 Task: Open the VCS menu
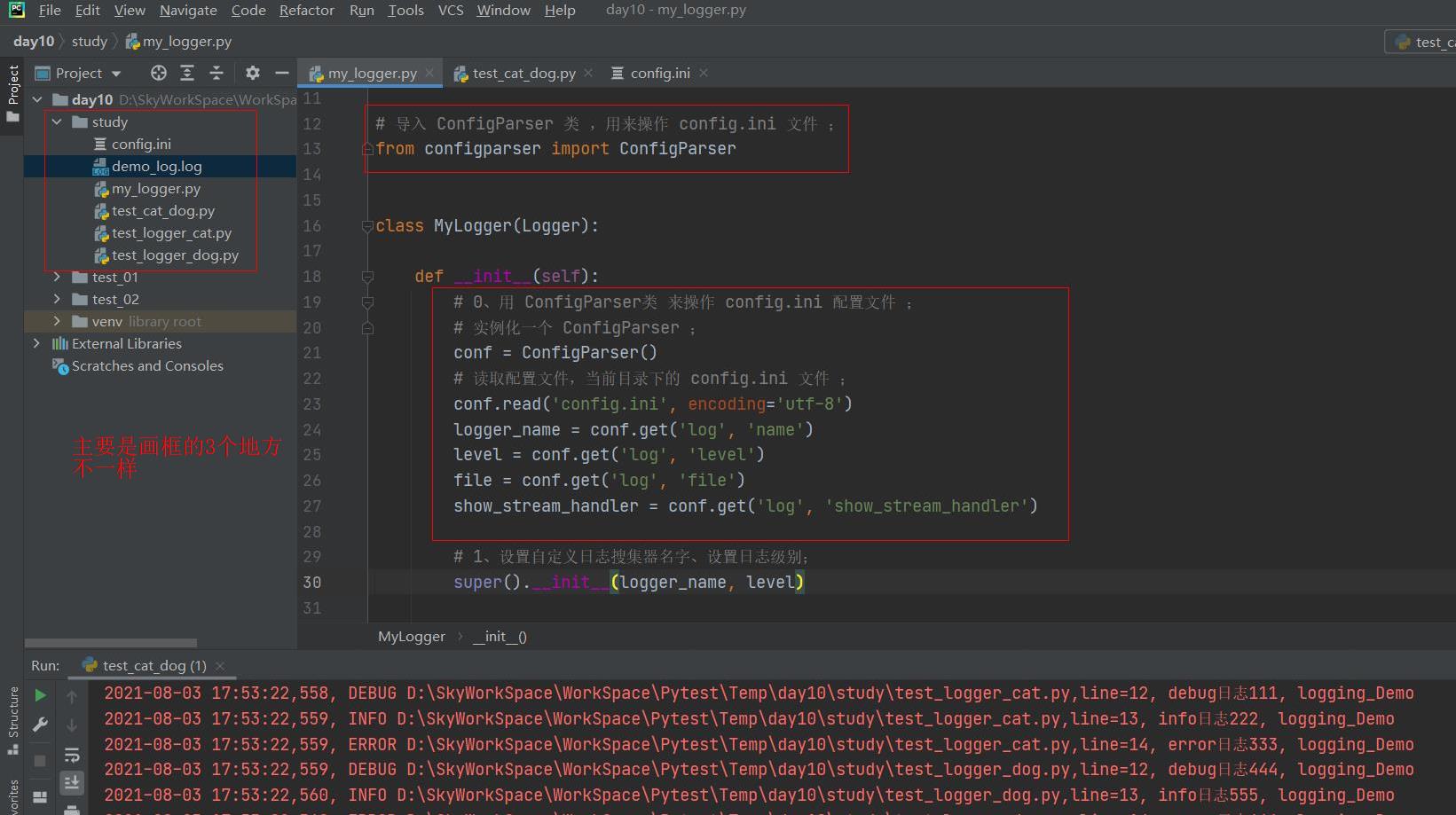(451, 10)
